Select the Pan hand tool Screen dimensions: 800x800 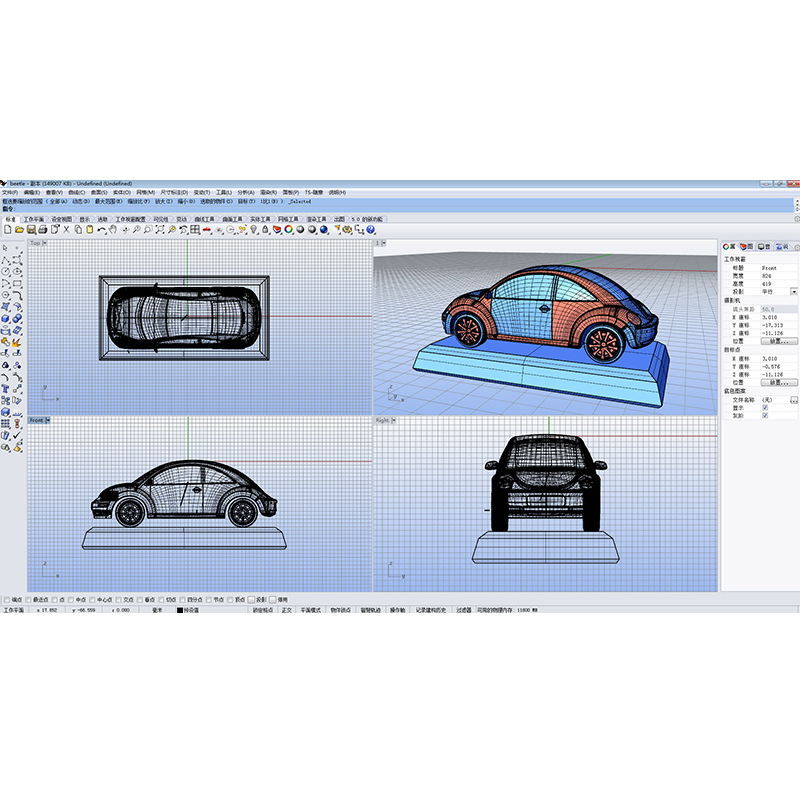(x=113, y=230)
